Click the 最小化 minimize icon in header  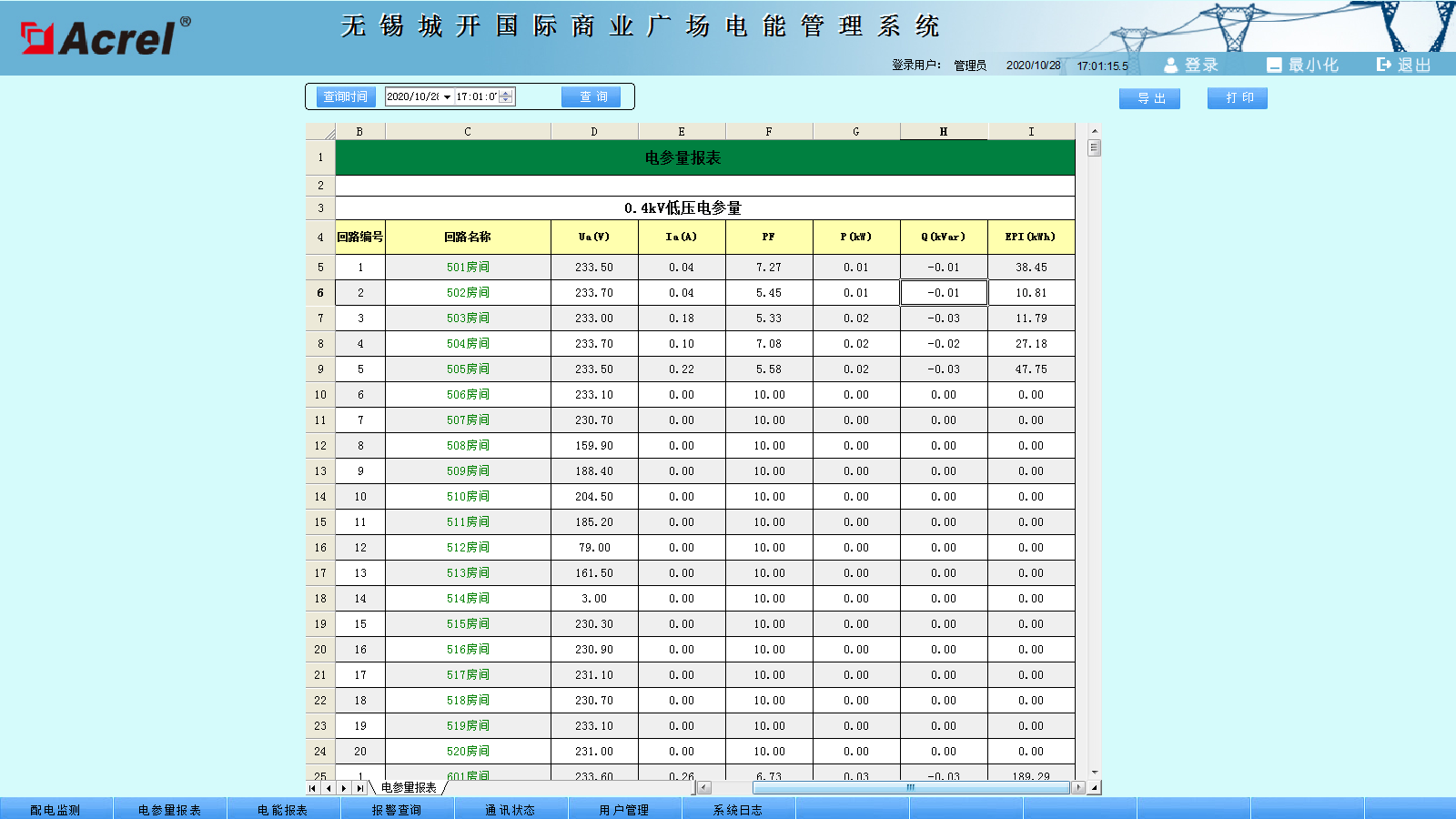1274,66
